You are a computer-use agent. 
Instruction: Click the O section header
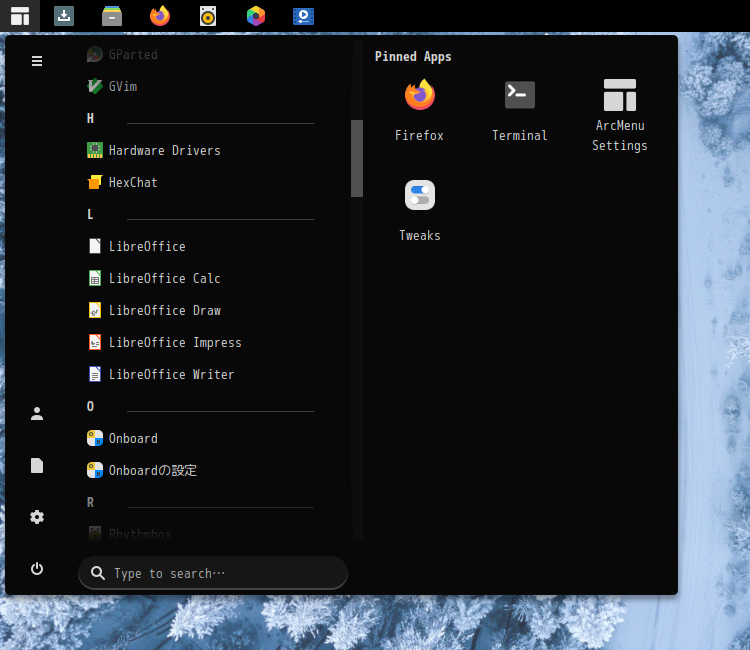[90, 407]
